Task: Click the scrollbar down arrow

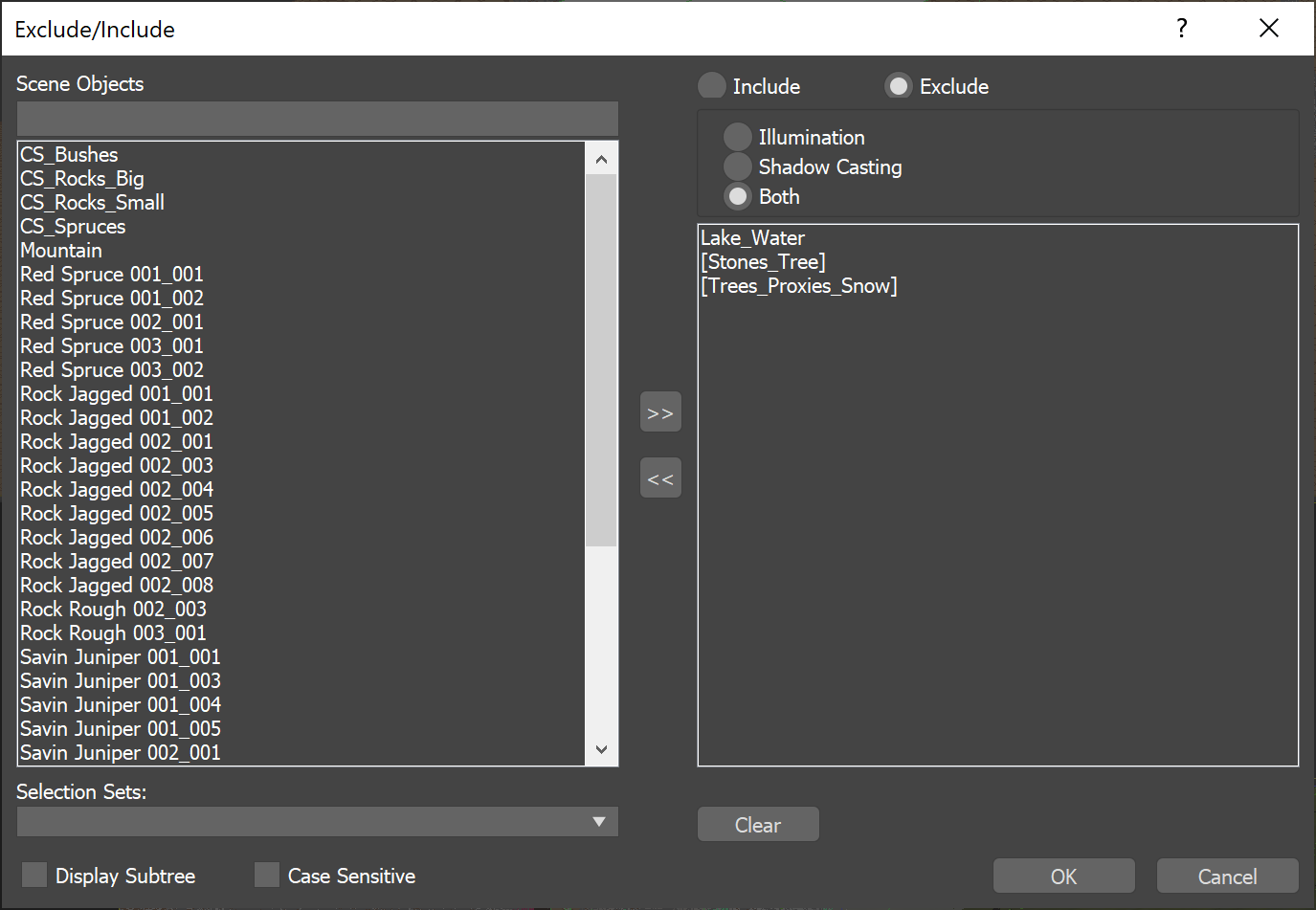Action: tap(601, 749)
